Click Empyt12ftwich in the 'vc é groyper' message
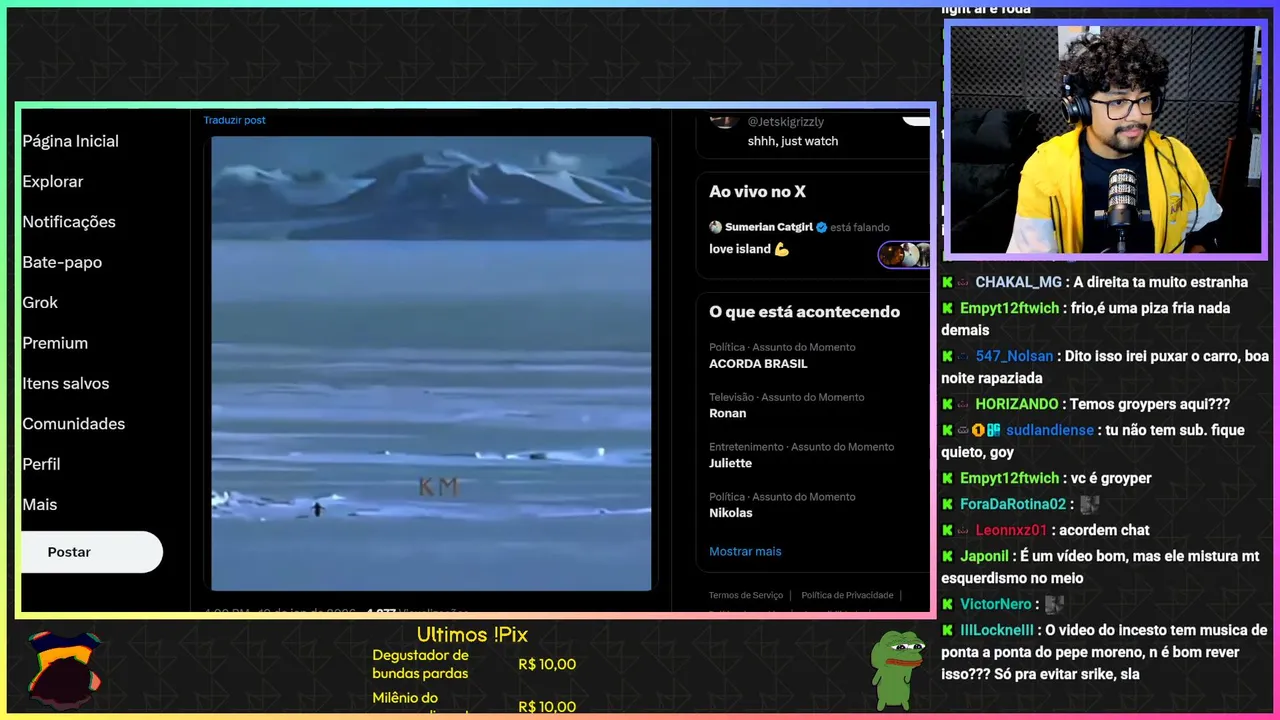The height and width of the screenshot is (720, 1280). tap(1009, 478)
